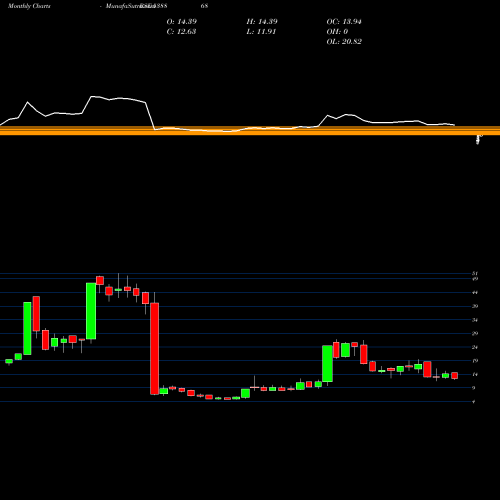Click the 19 price axis label
This screenshot has width=500, height=500.
pyautogui.click(x=475, y=361)
